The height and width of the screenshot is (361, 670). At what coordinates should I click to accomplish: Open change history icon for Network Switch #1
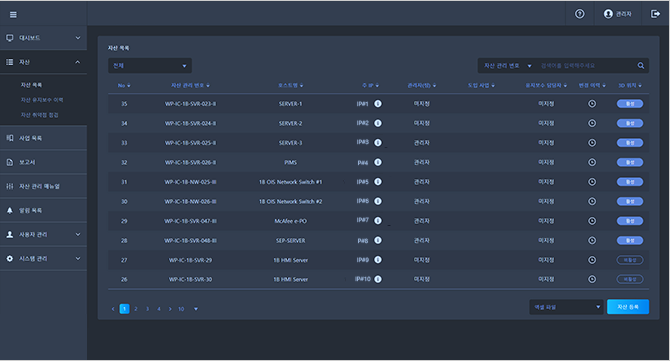click(x=592, y=182)
